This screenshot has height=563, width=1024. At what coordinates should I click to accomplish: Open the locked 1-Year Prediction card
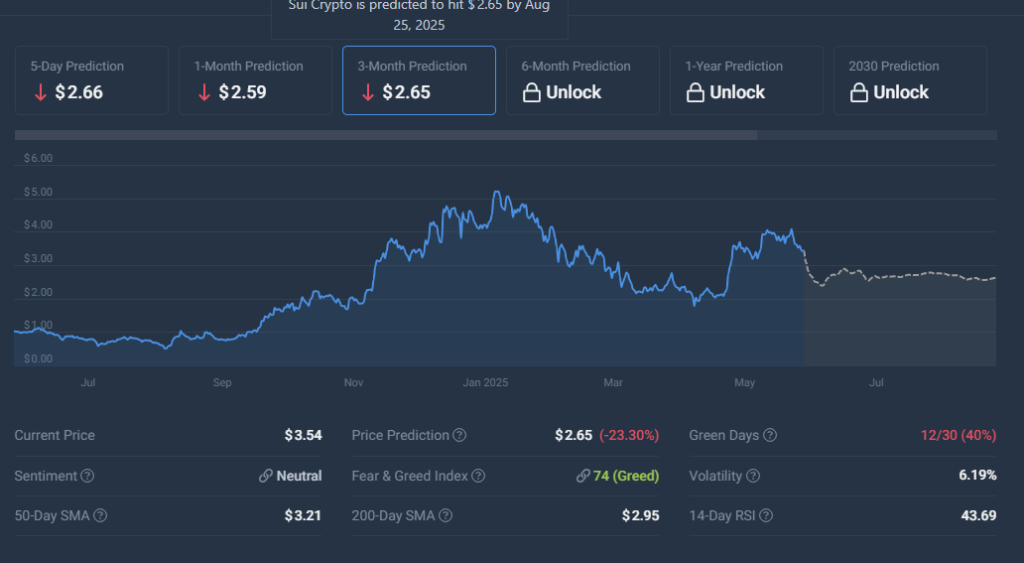coord(746,80)
